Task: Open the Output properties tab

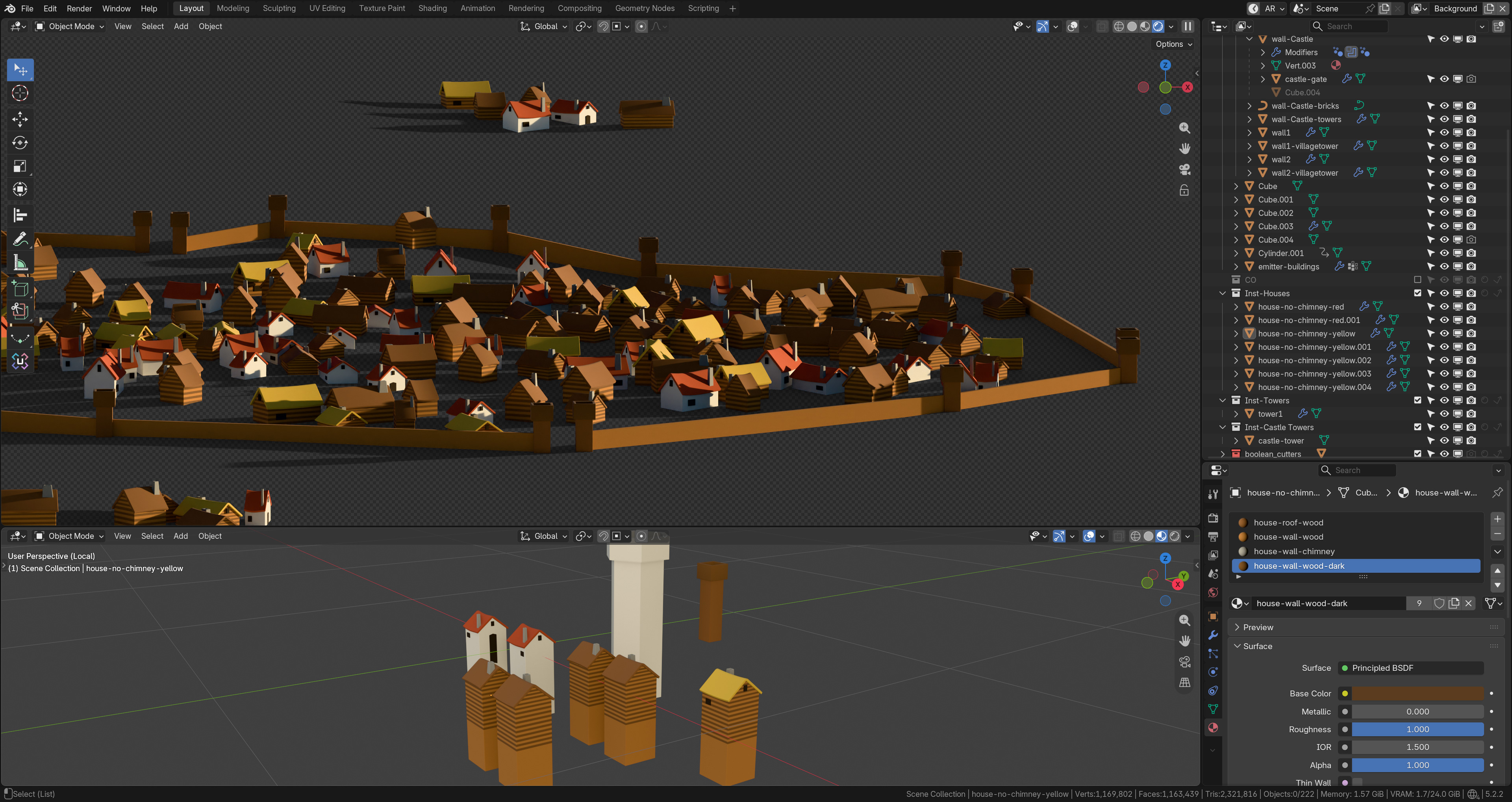Action: coord(1213,537)
